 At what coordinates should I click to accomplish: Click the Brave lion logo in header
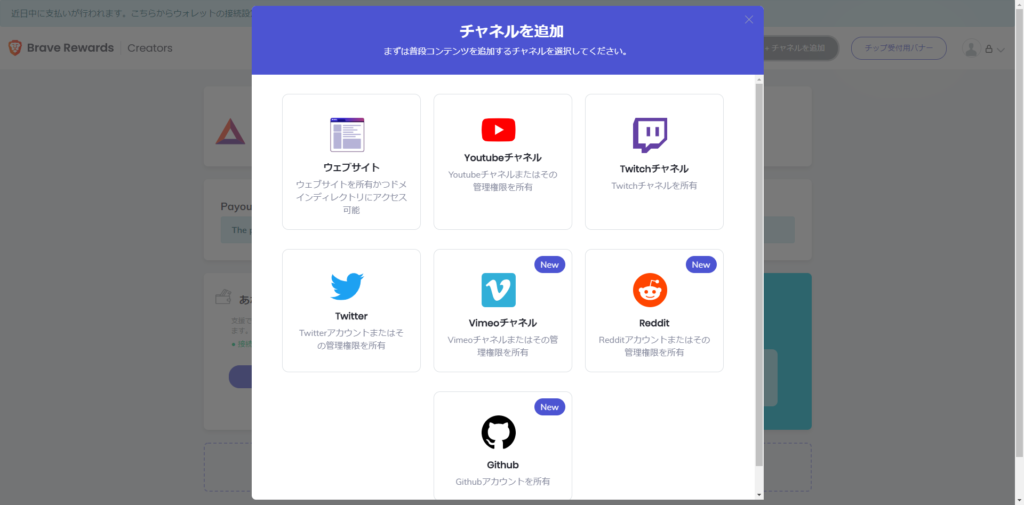click(15, 48)
